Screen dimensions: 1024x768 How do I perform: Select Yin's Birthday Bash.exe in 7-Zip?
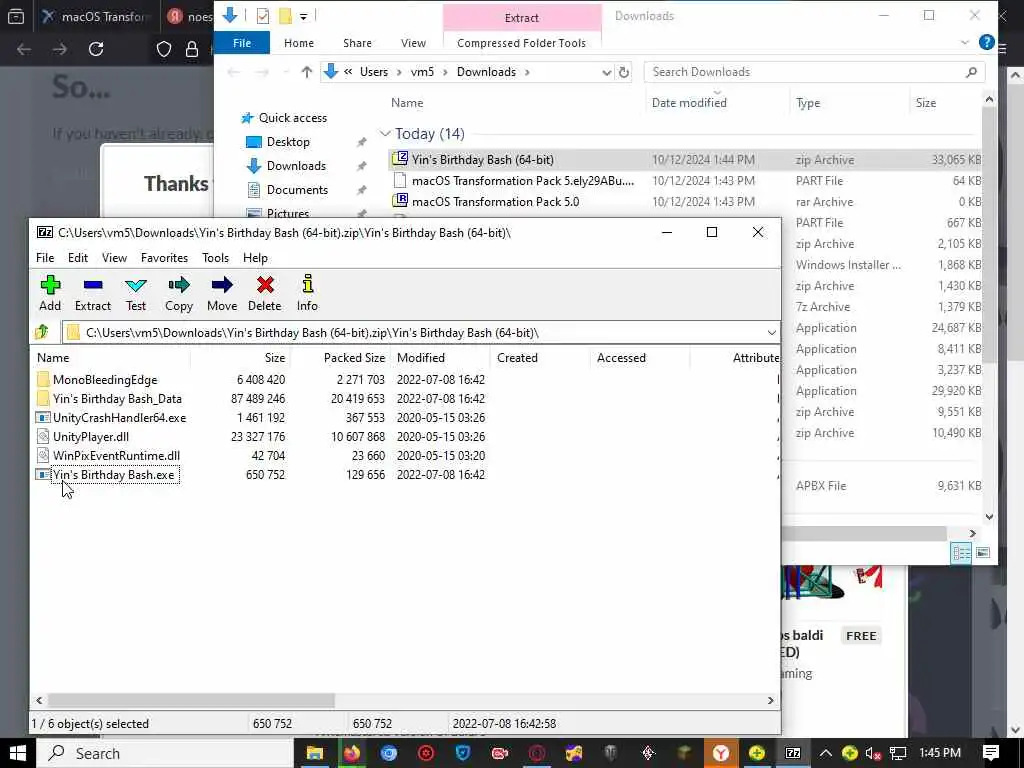tap(114, 475)
